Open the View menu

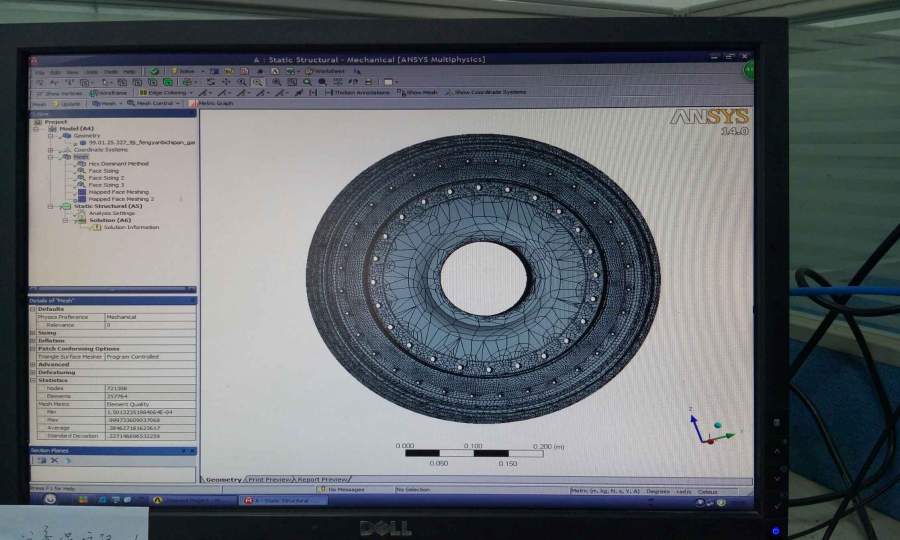[73, 72]
